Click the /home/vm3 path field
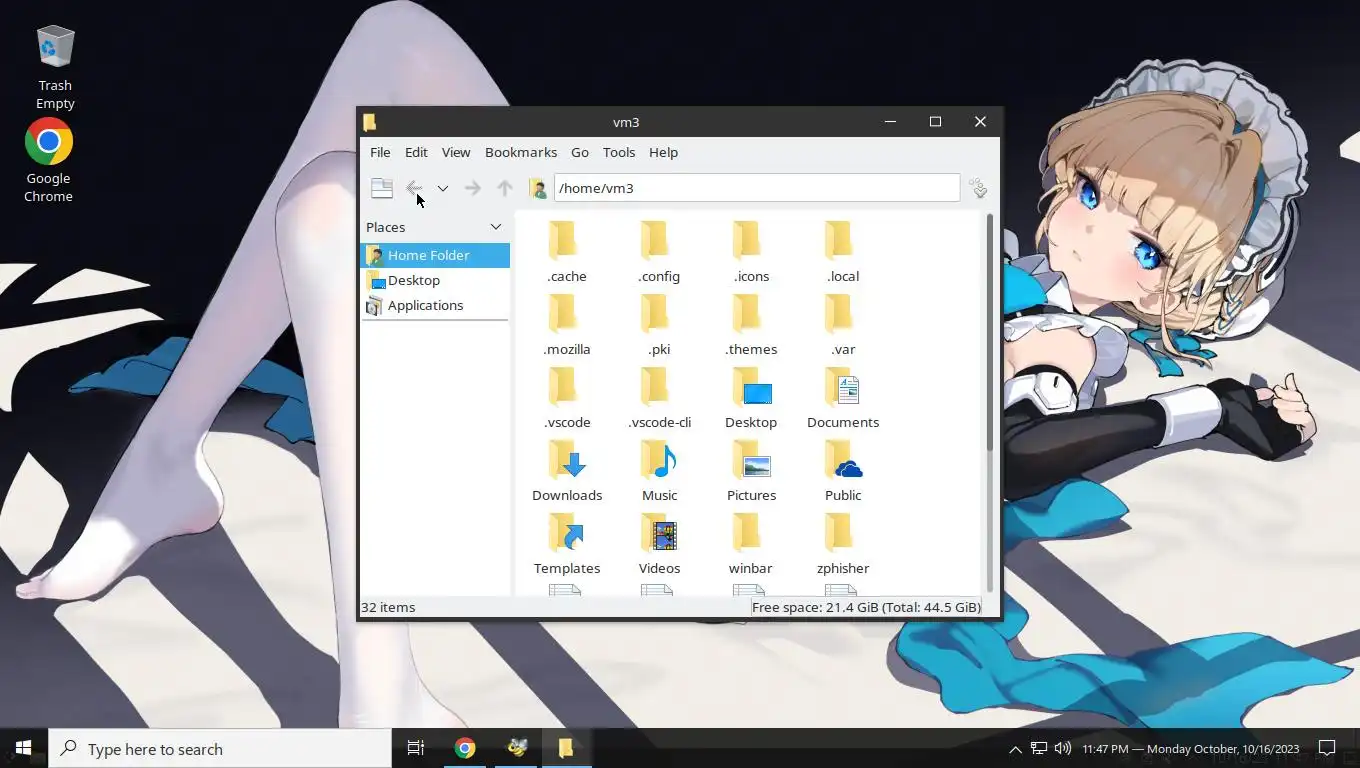This screenshot has height=768, width=1360. coord(757,188)
